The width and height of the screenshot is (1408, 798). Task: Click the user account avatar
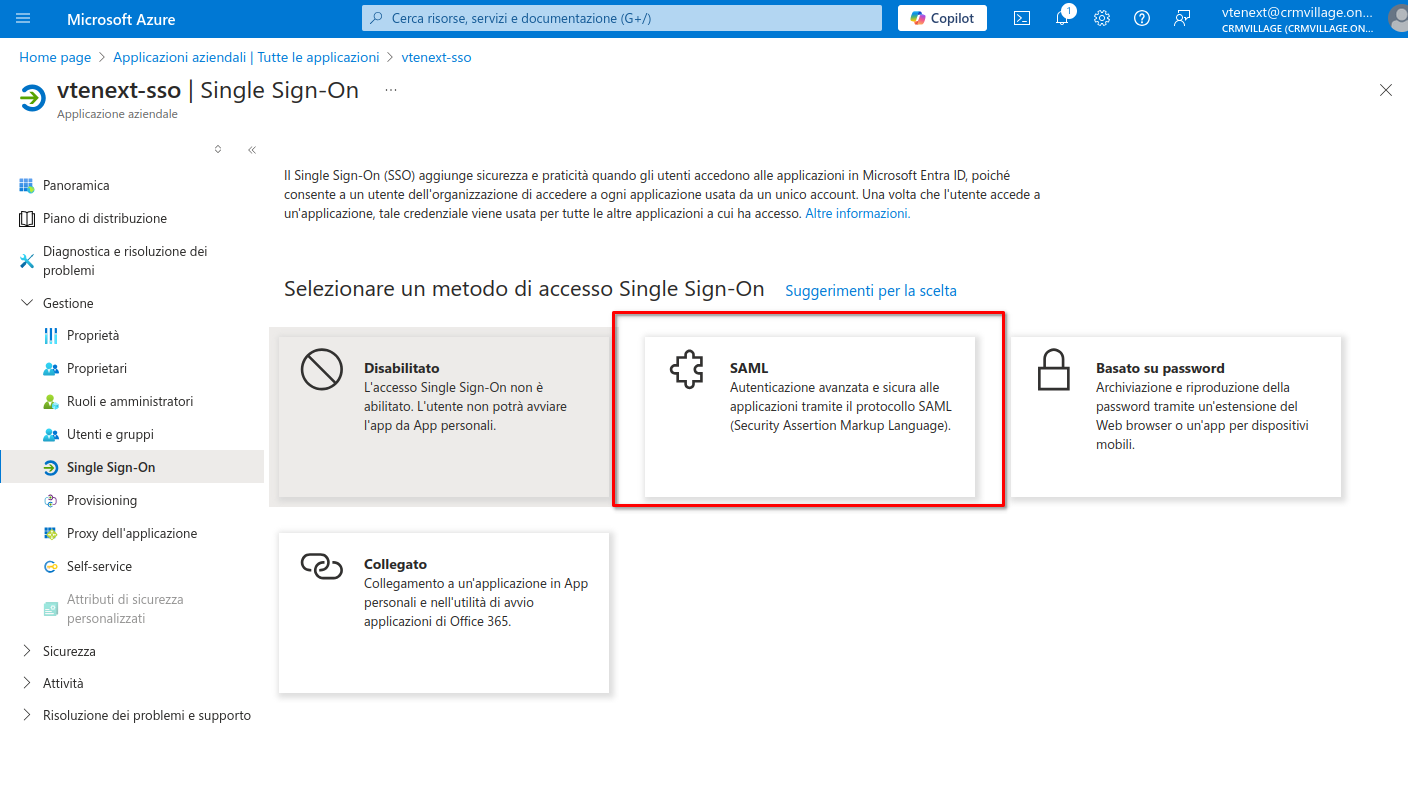1398,18
